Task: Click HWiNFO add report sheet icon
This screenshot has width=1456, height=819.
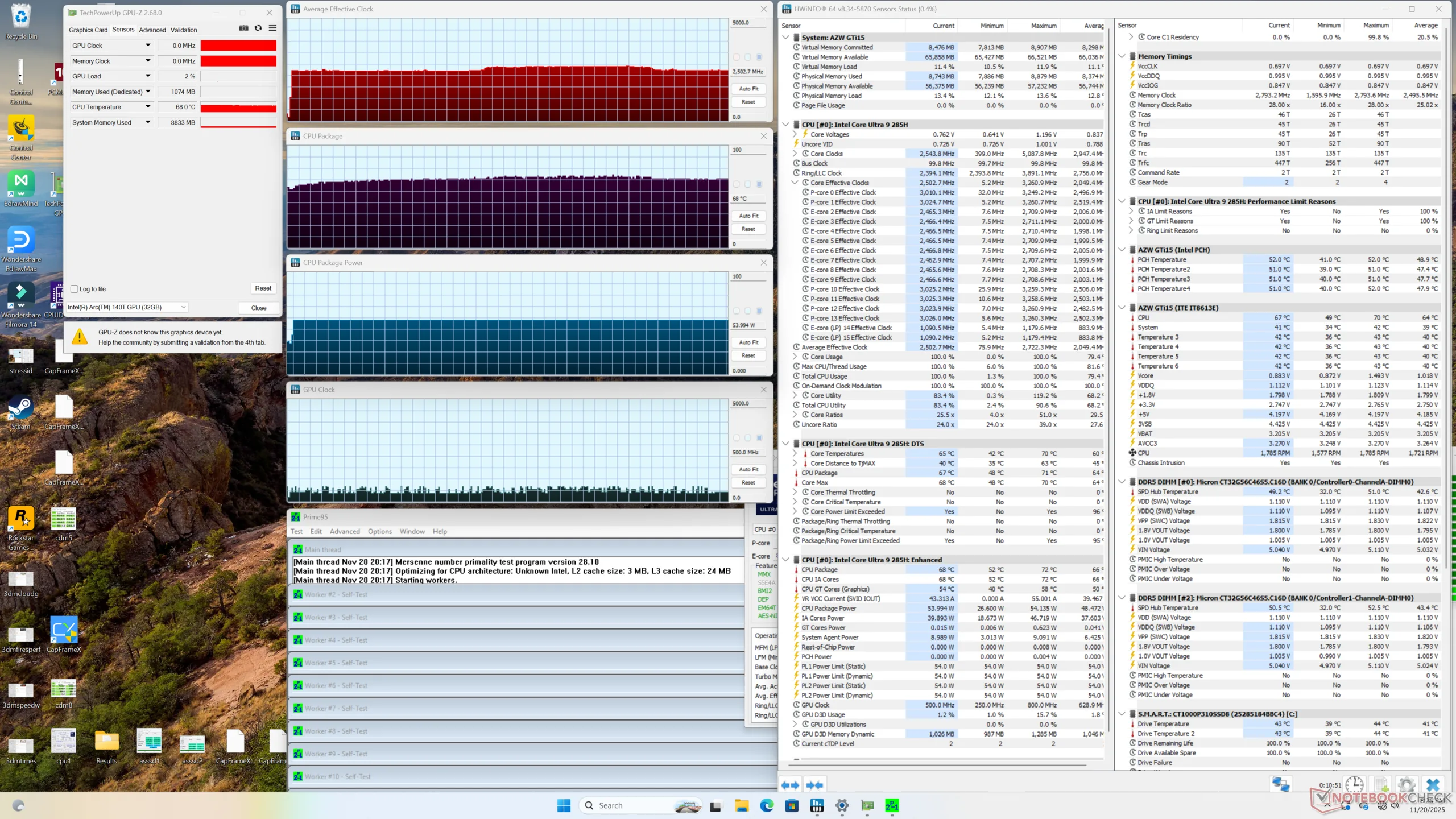Action: 1381,785
